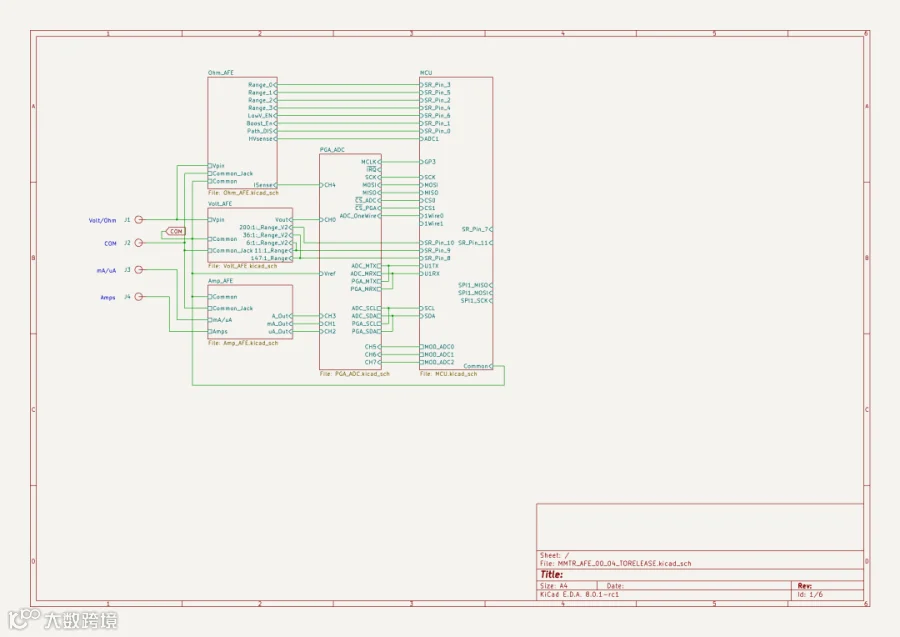Select the Volt_AFE hierarchical sheet block
Screen dimensions: 900x637
pos(250,235)
